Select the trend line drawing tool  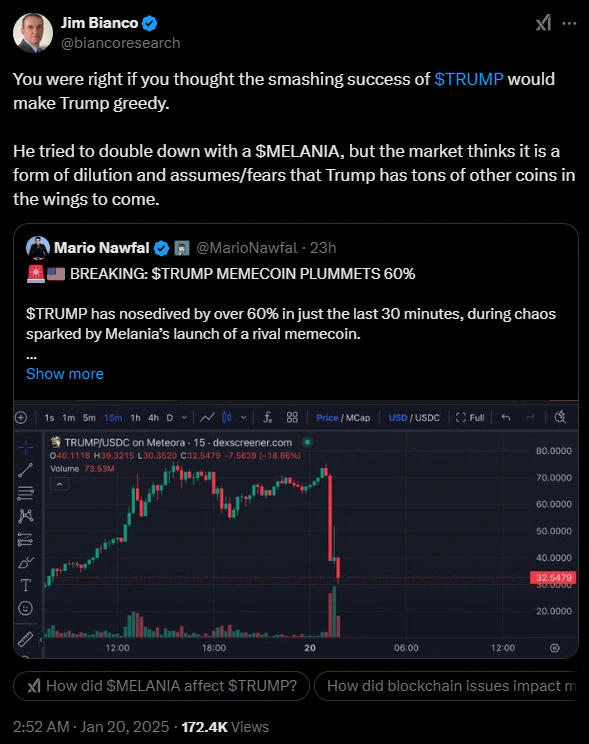(26, 470)
